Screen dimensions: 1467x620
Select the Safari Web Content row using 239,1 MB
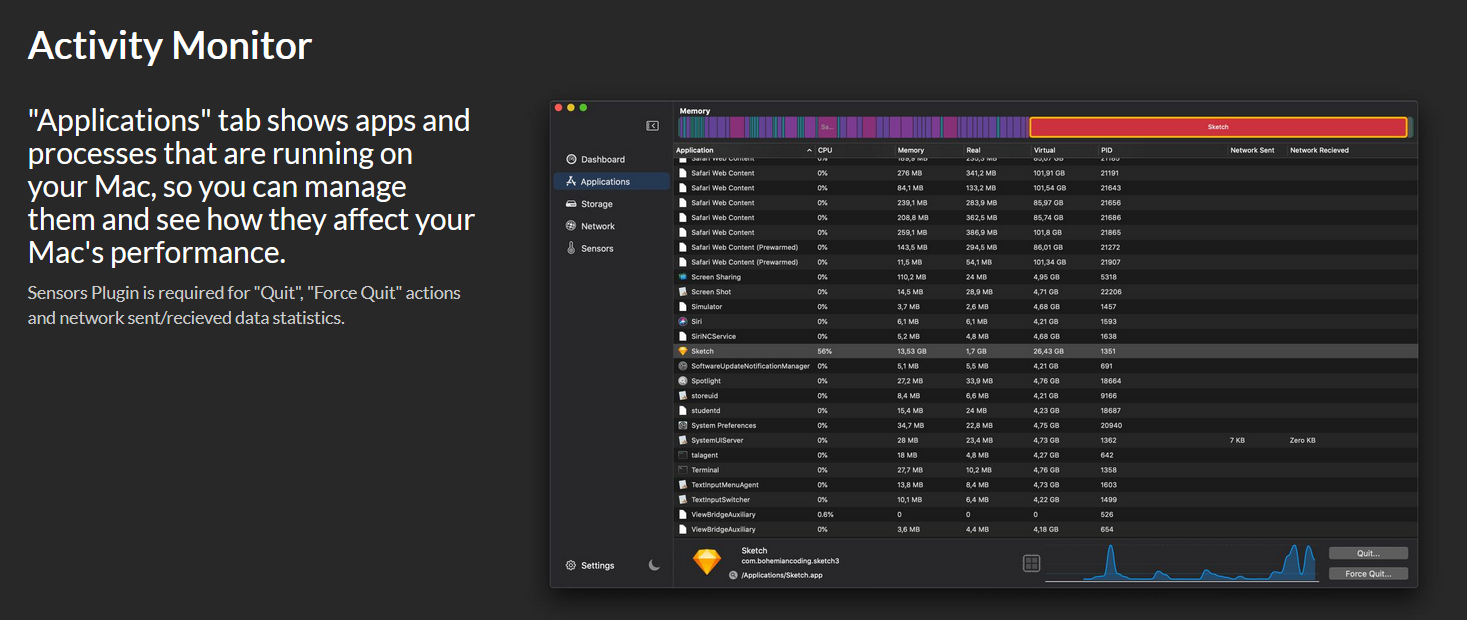[1045, 203]
